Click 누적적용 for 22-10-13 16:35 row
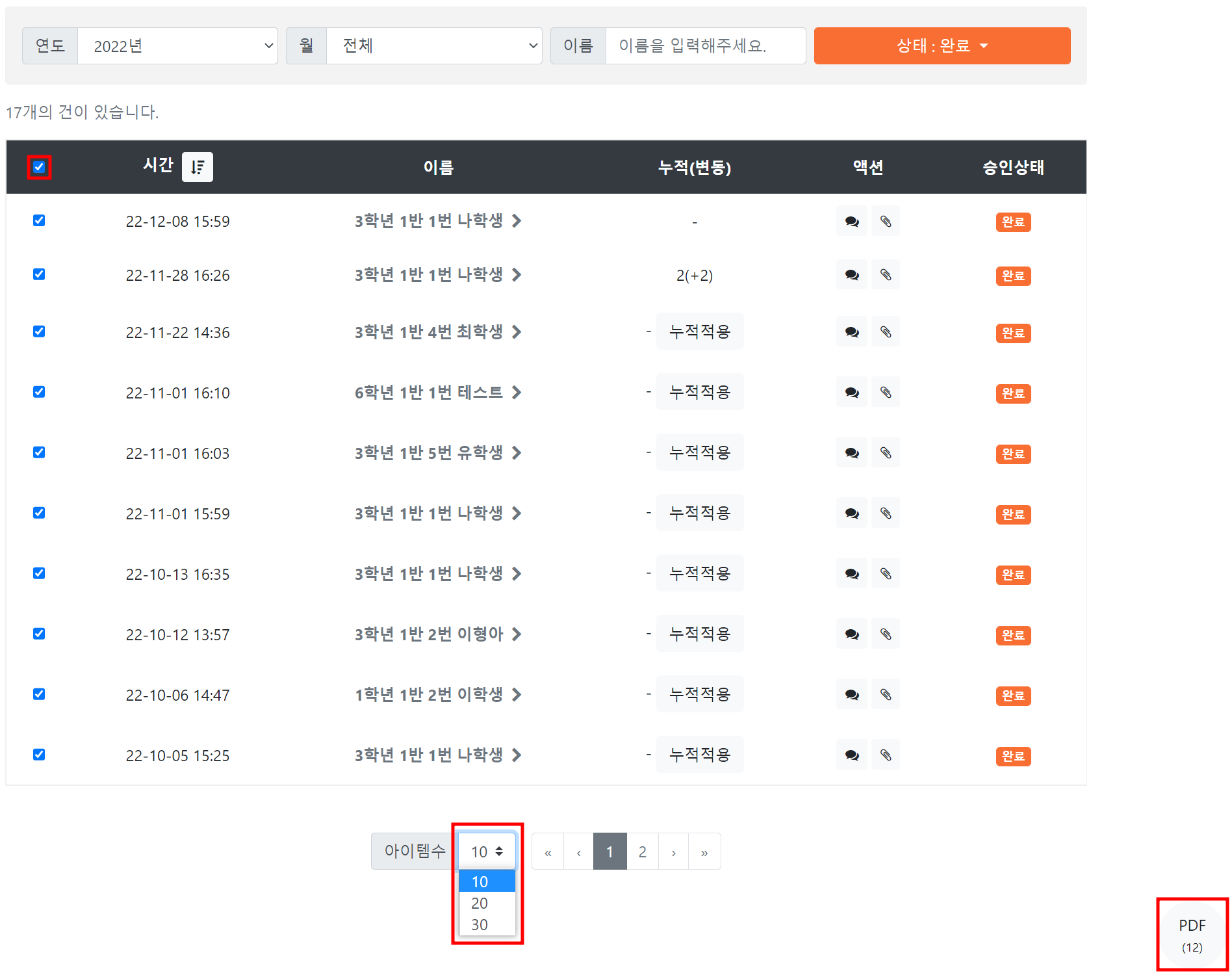 click(700, 573)
